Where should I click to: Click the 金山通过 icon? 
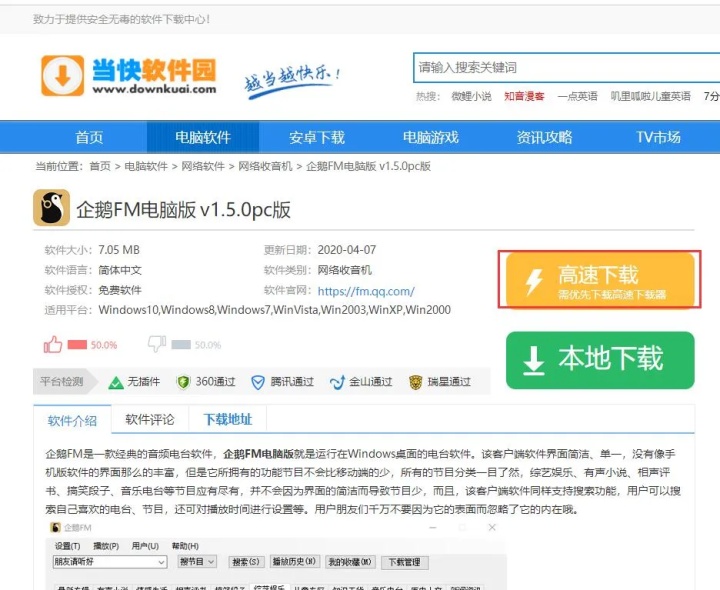(x=338, y=382)
